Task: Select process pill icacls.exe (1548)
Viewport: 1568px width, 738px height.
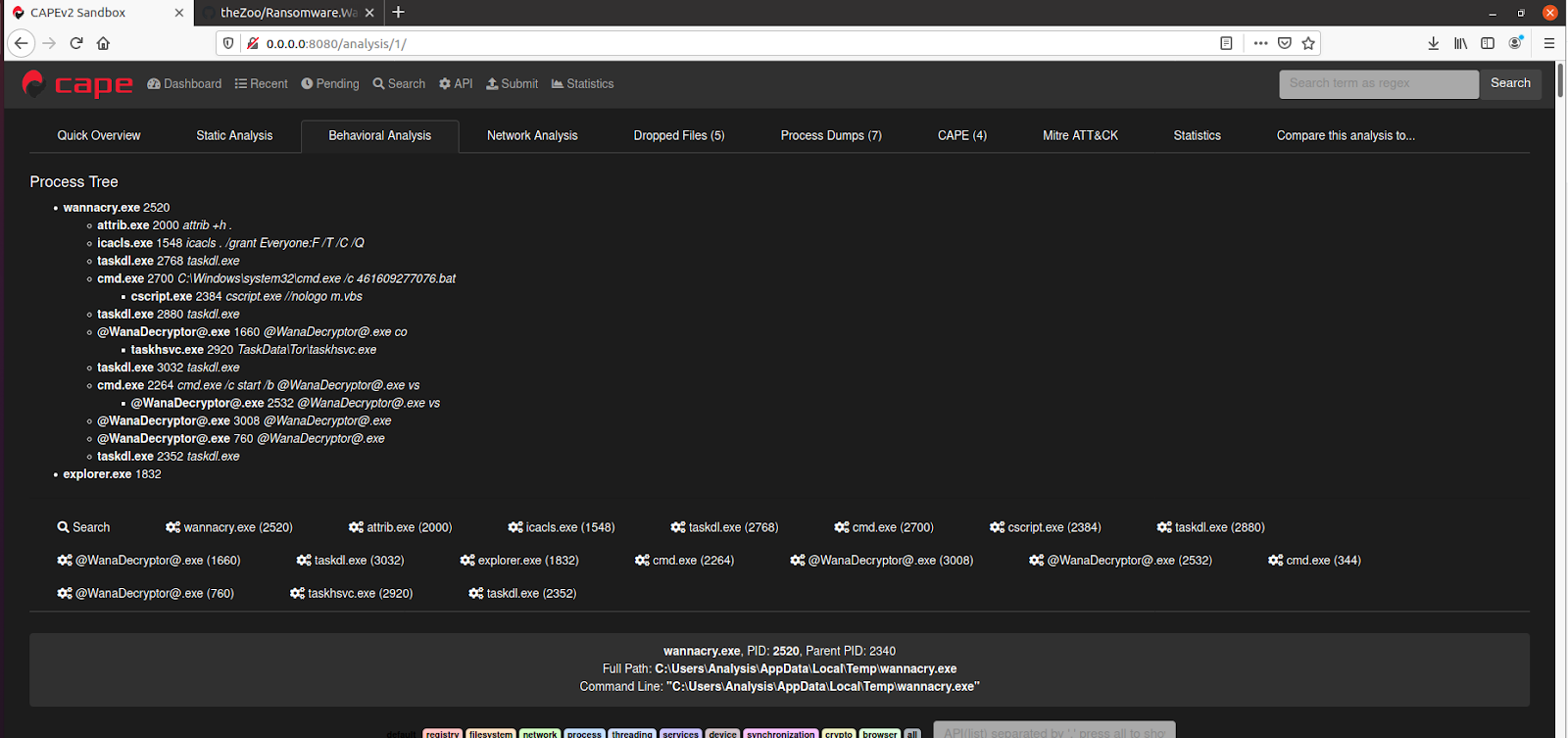Action: tap(562, 527)
